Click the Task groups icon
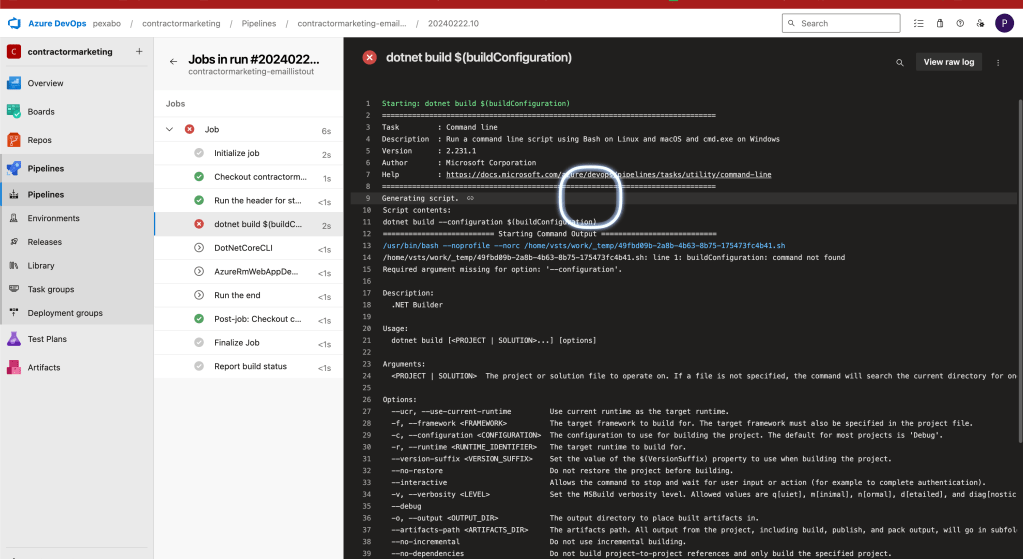 pos(14,289)
